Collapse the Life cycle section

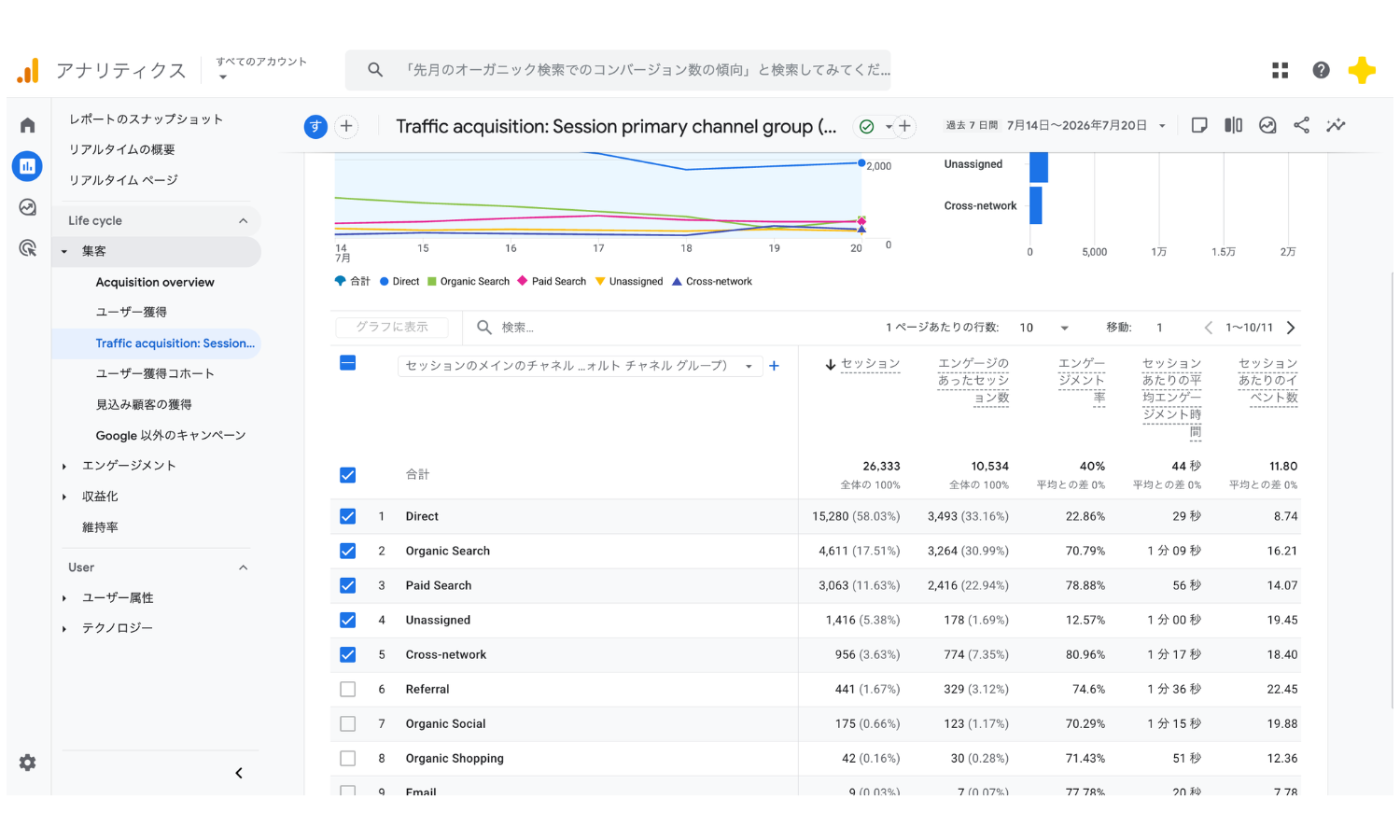coord(244,221)
